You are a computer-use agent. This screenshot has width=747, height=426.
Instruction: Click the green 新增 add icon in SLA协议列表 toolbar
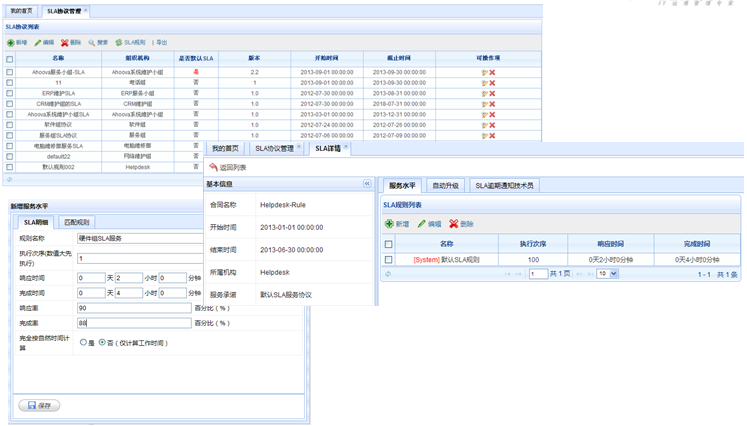coord(11,43)
